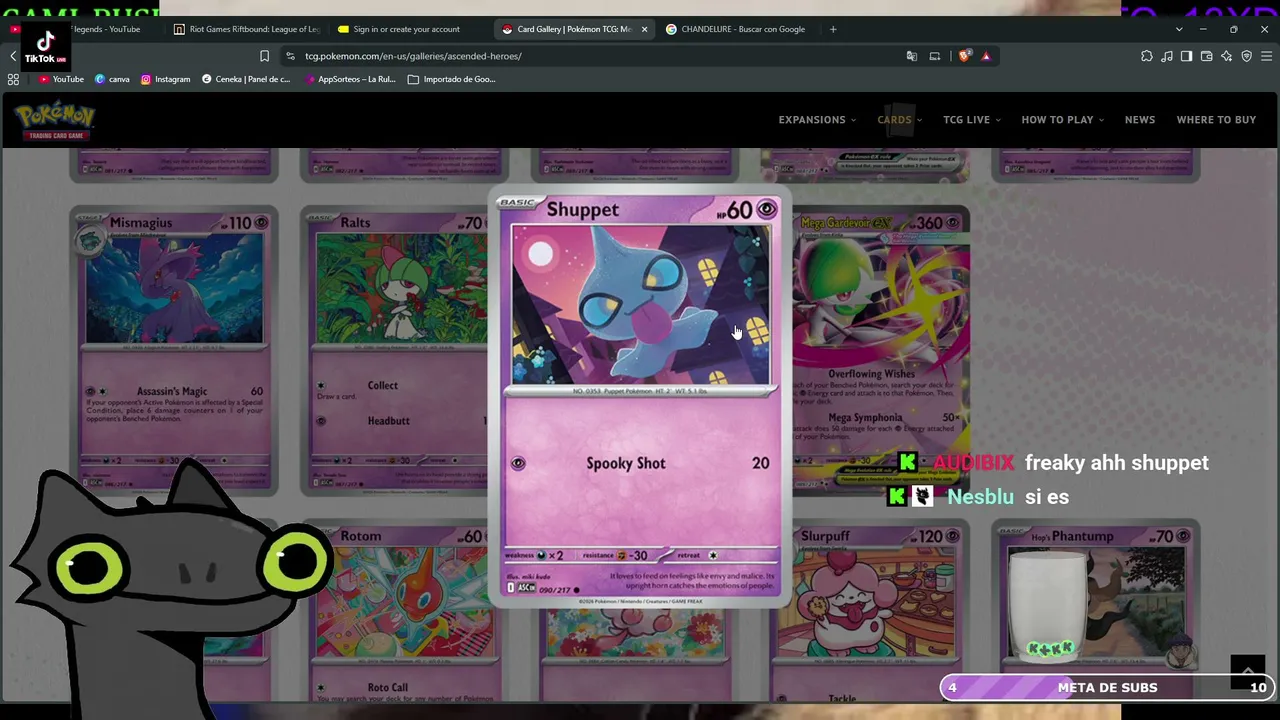Open Where to Buy page
This screenshot has width=1280, height=720.
tap(1216, 120)
